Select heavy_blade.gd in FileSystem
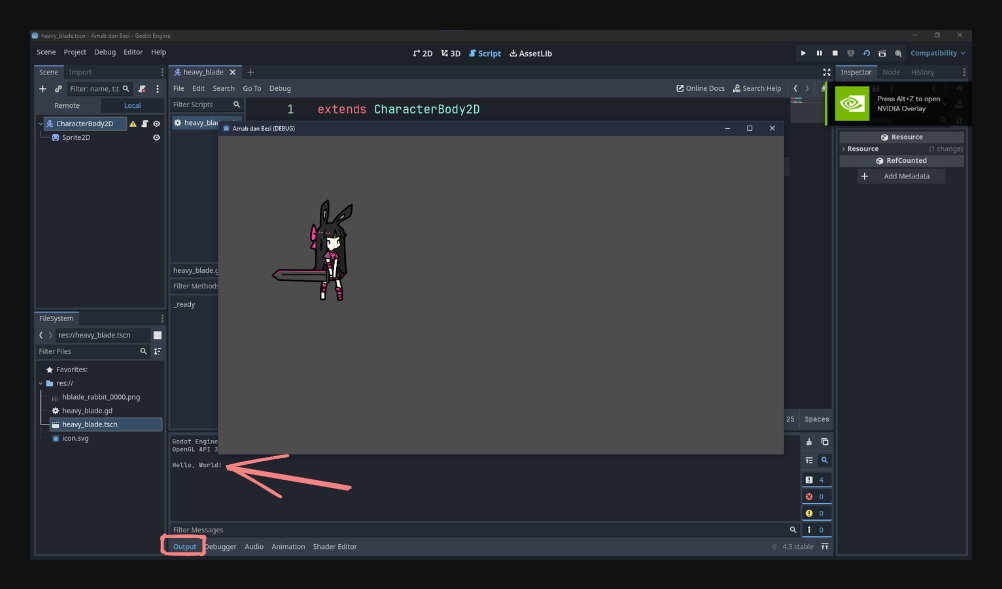1002x589 pixels. [88, 411]
